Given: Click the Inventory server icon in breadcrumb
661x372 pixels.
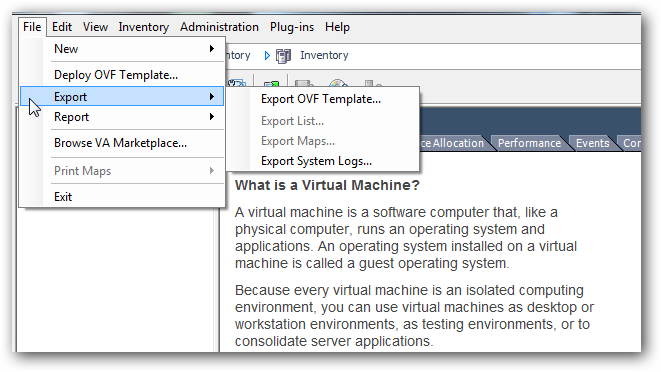Looking at the screenshot, I should coord(283,56).
